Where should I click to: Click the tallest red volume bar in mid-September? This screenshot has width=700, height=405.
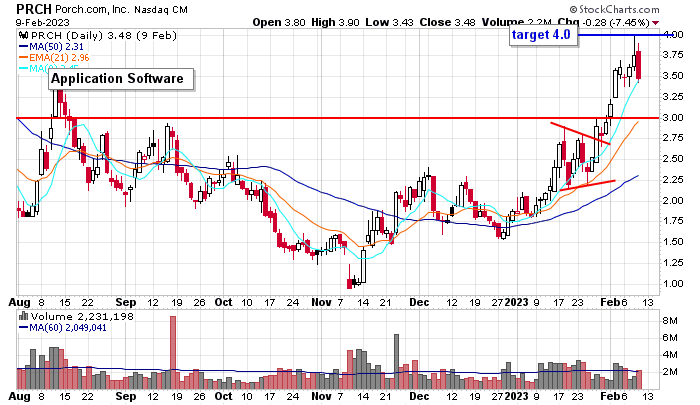(173, 352)
